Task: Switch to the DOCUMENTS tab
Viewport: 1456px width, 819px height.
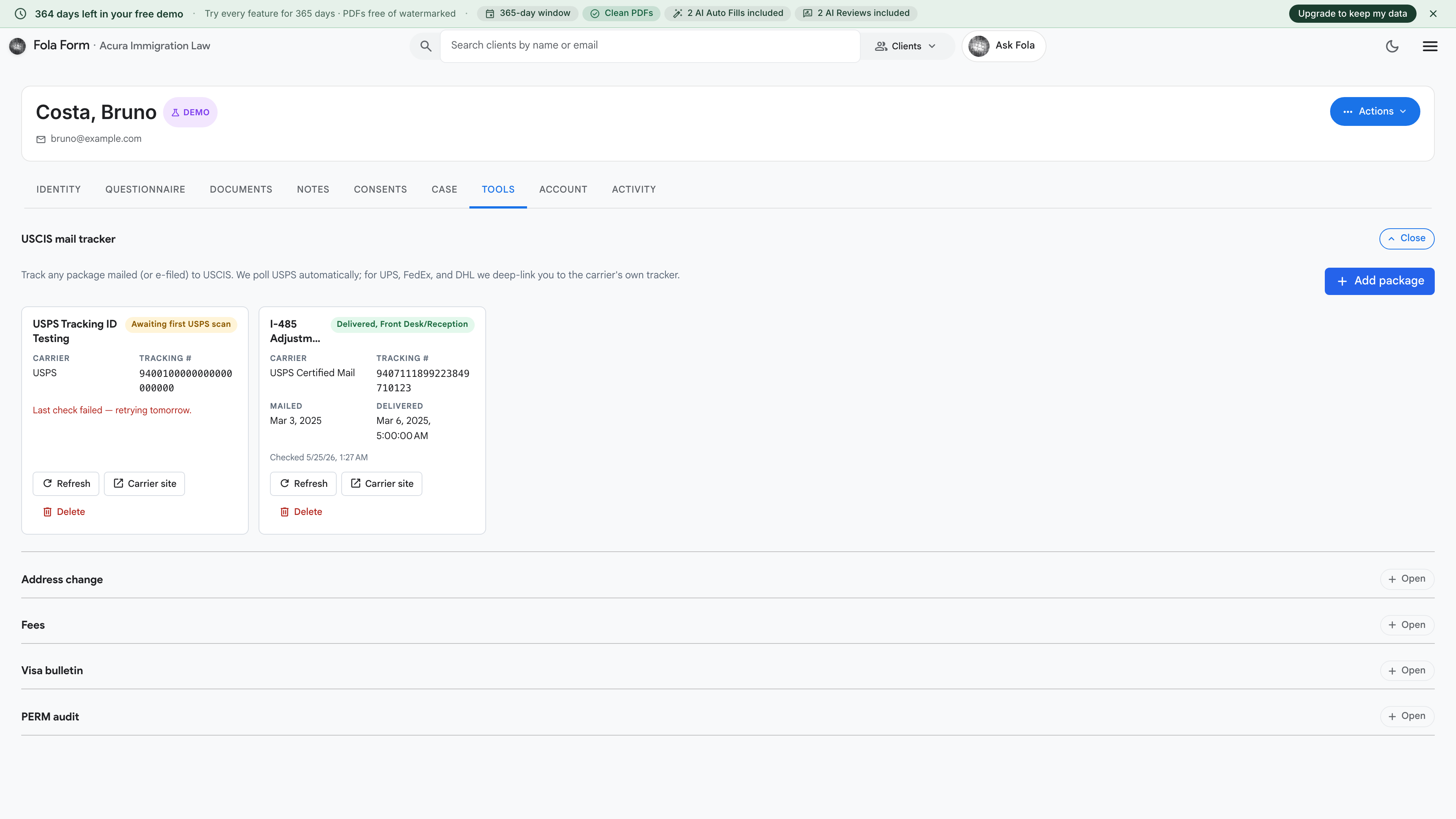Action: click(242, 190)
